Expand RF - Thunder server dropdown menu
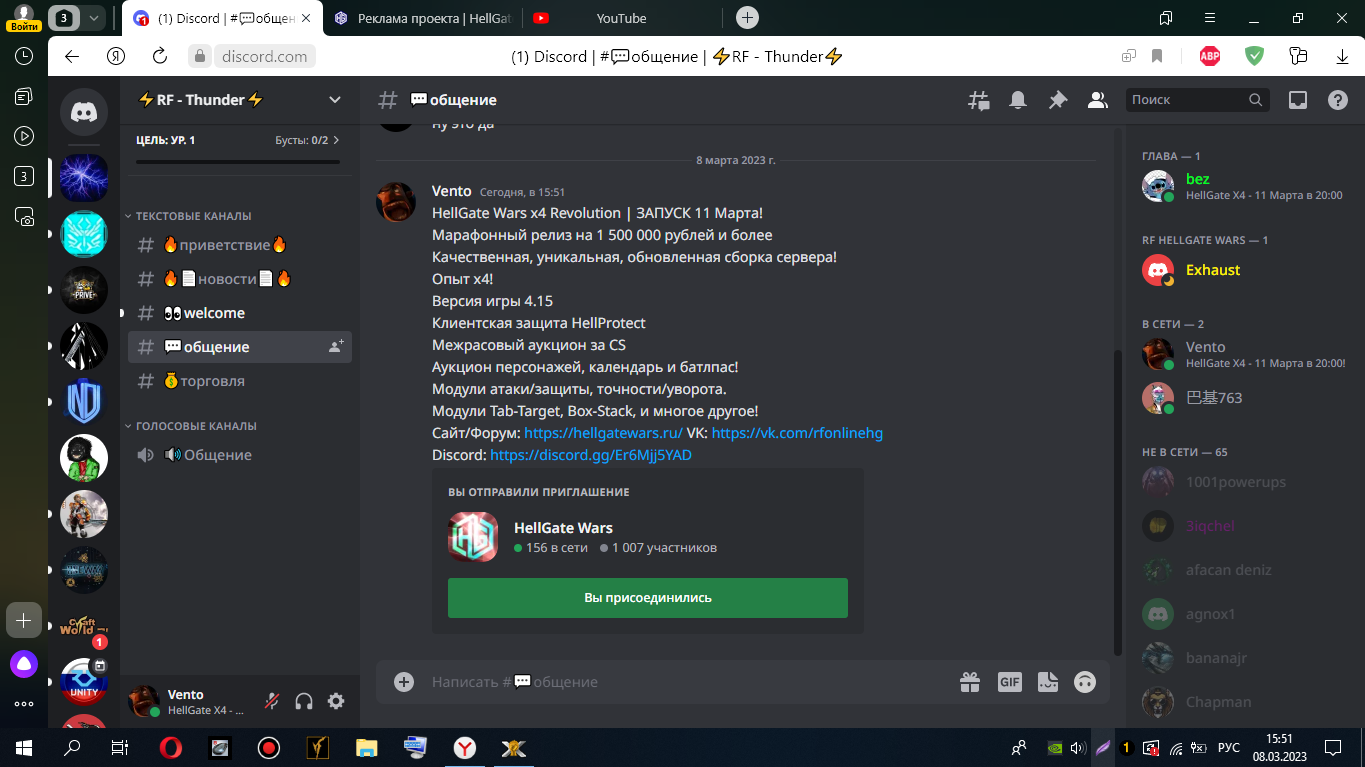1365x767 pixels. tap(335, 100)
